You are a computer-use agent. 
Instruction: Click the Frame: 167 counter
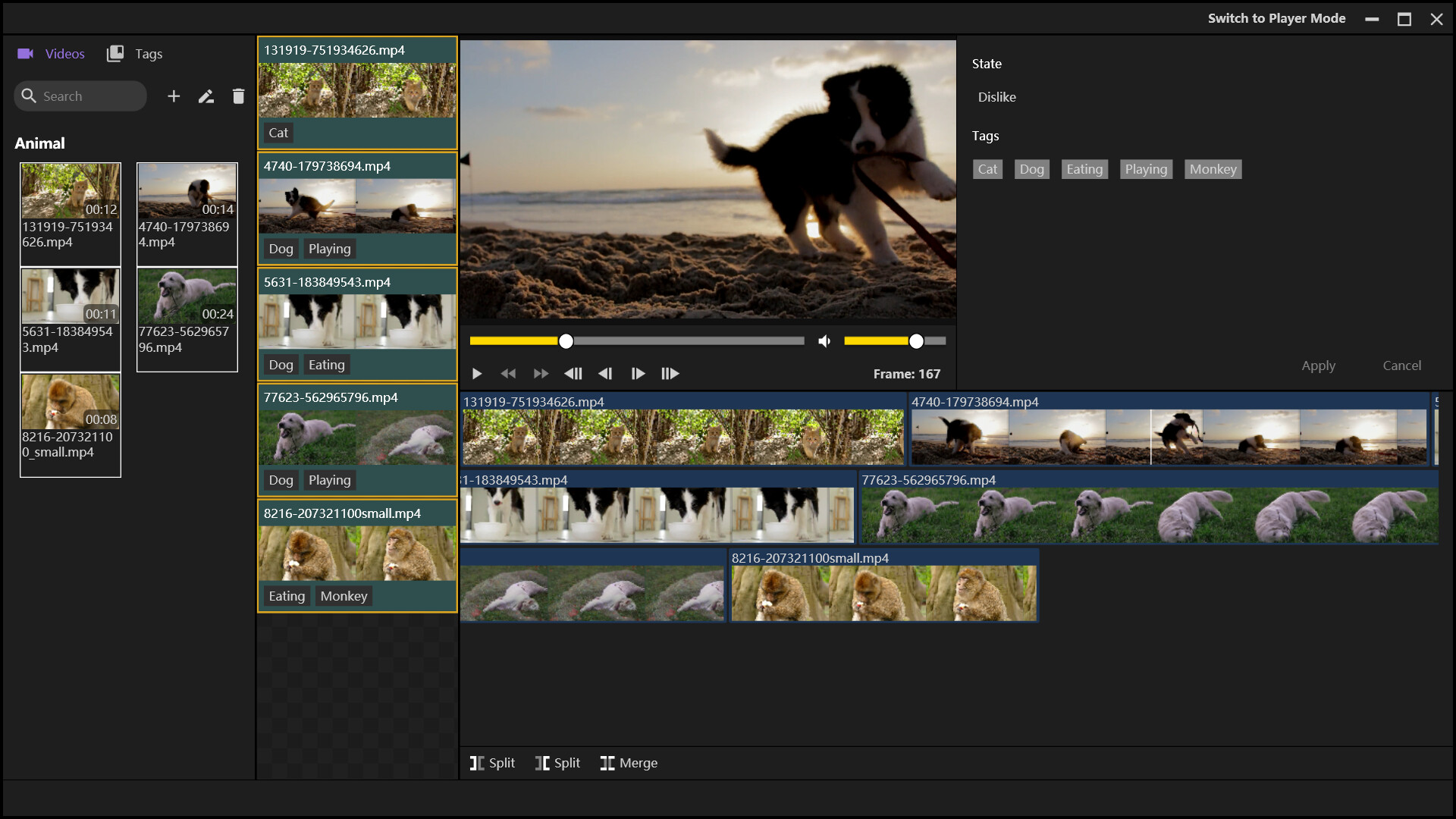[x=906, y=374]
